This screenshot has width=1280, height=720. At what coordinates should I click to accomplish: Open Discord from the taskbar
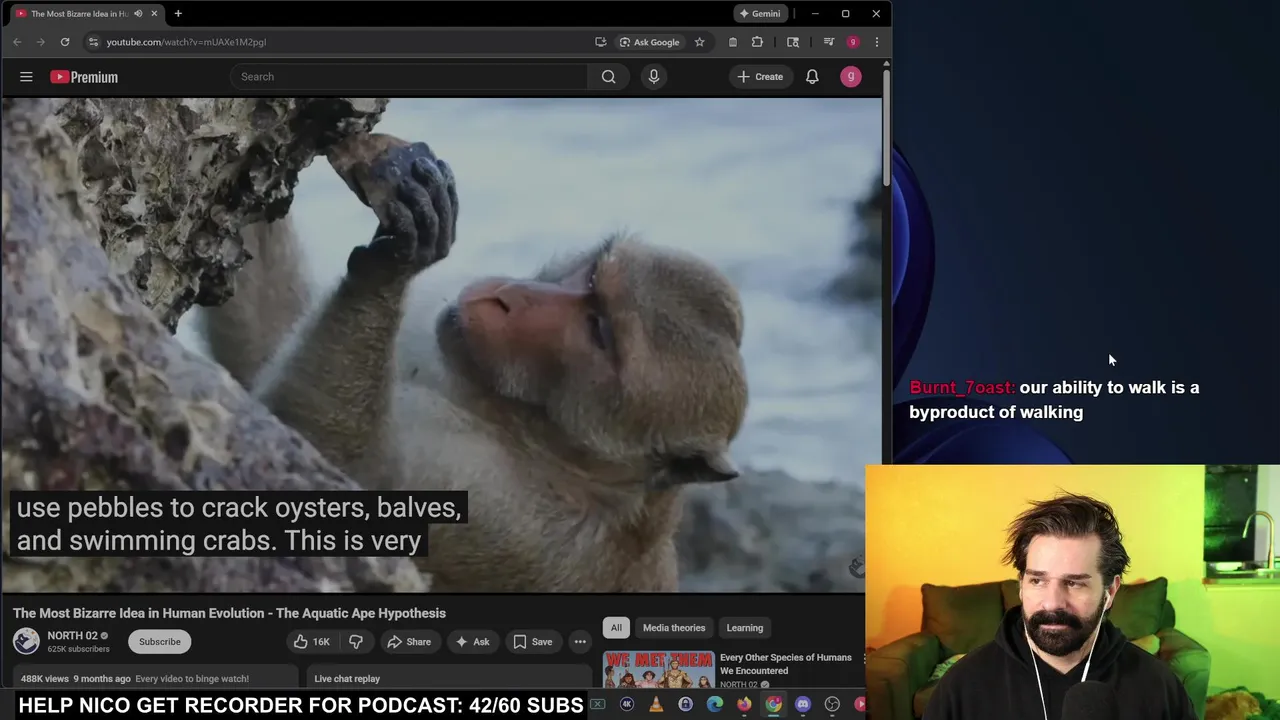point(803,705)
